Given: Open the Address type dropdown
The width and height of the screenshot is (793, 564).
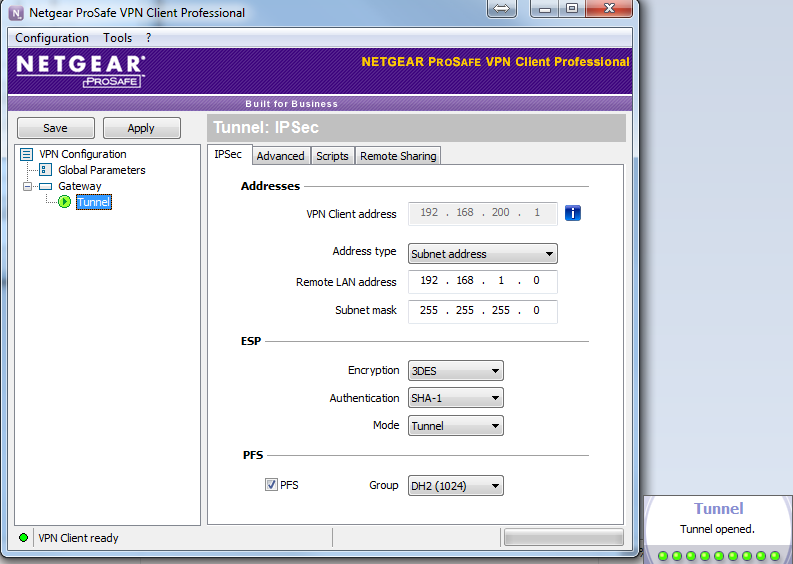Looking at the screenshot, I should point(482,253).
